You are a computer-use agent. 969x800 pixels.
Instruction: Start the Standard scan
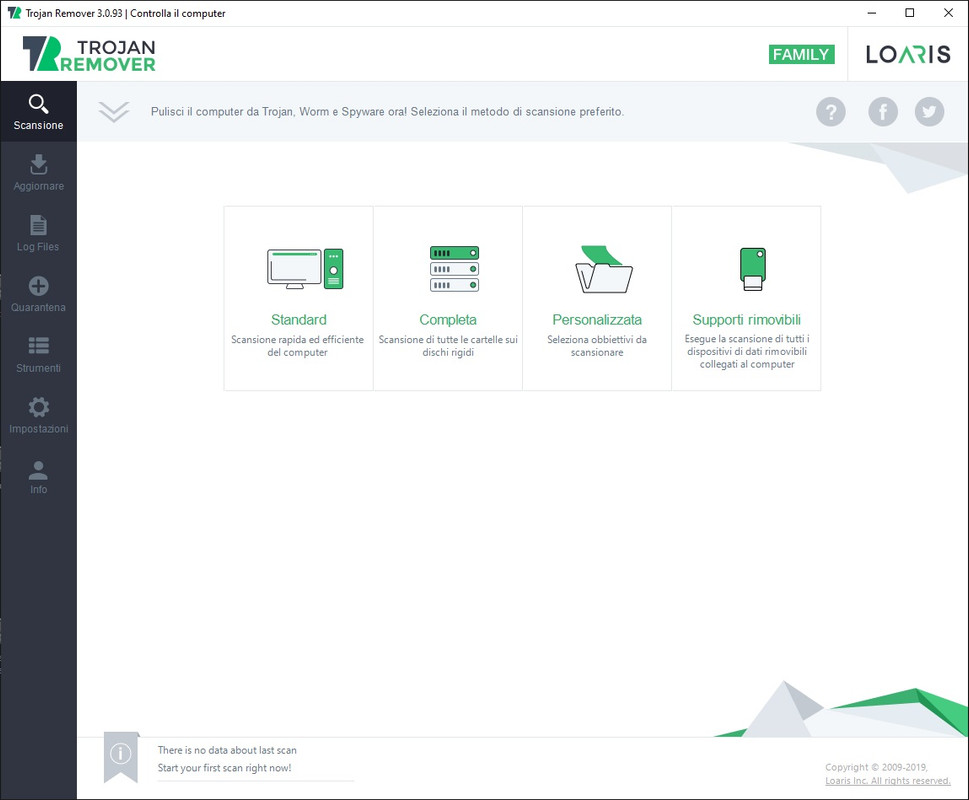298,298
